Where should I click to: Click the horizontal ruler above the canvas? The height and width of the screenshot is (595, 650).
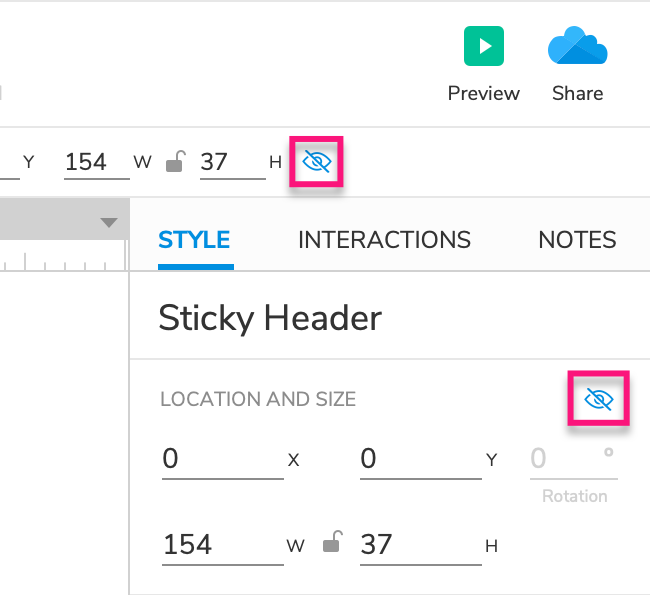(60, 260)
